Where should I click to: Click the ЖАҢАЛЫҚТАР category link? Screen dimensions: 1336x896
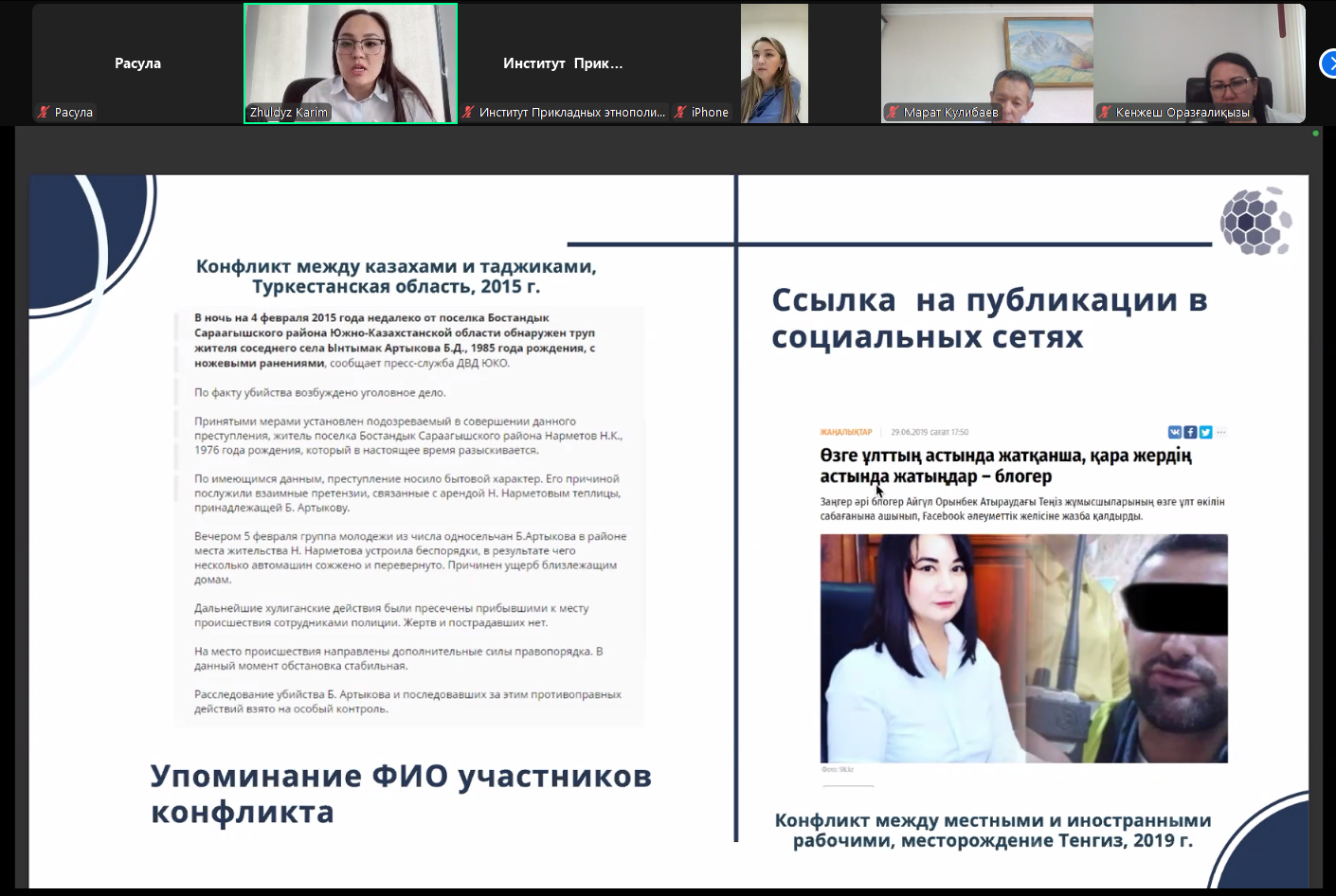(845, 432)
